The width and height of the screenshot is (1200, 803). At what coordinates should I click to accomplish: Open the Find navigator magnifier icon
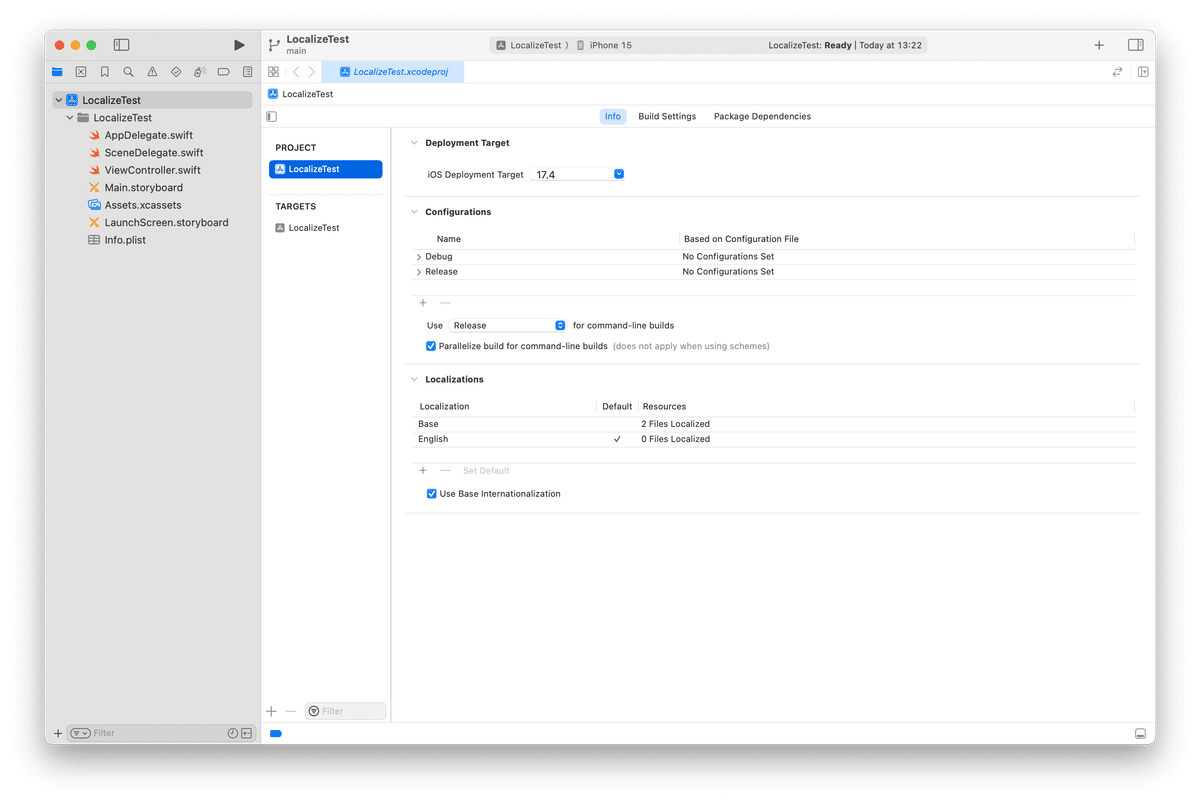[x=128, y=72]
